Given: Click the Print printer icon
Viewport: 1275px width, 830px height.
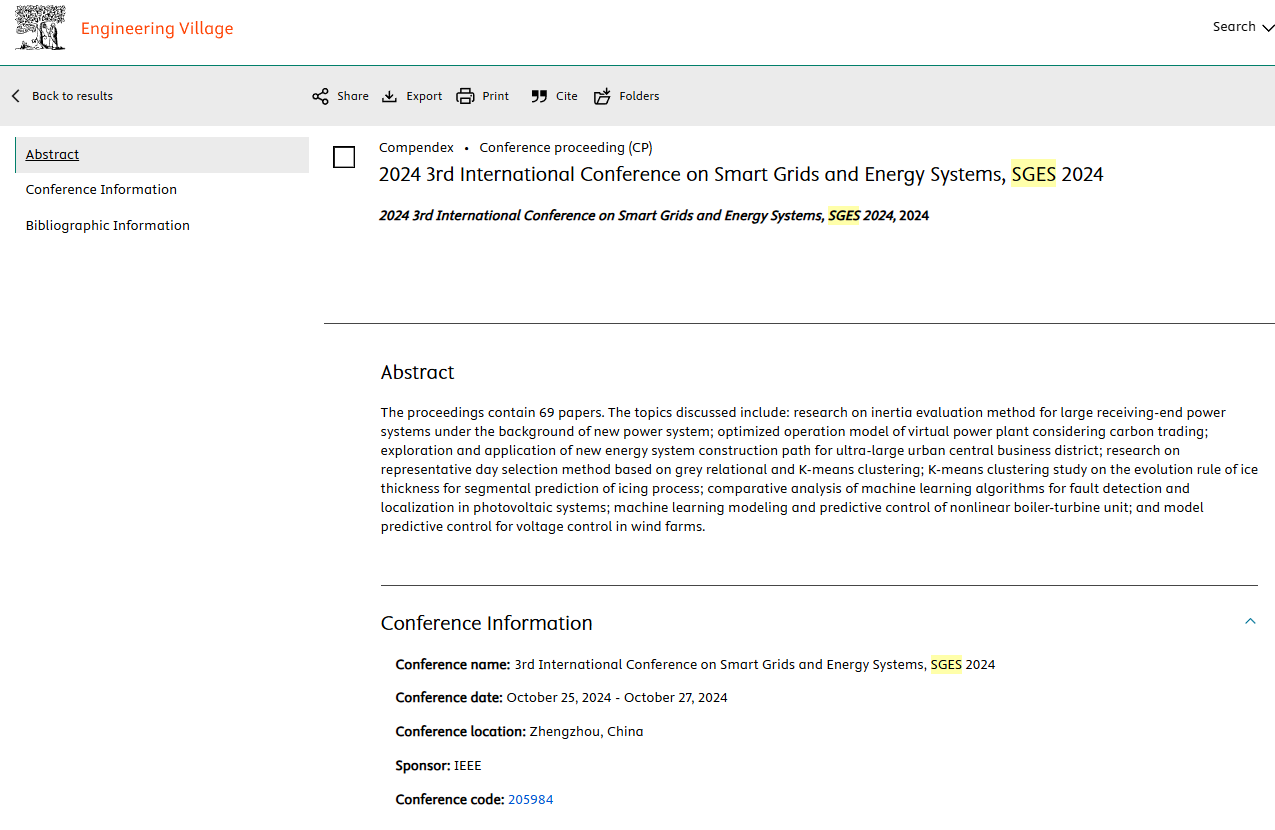Looking at the screenshot, I should coord(465,96).
